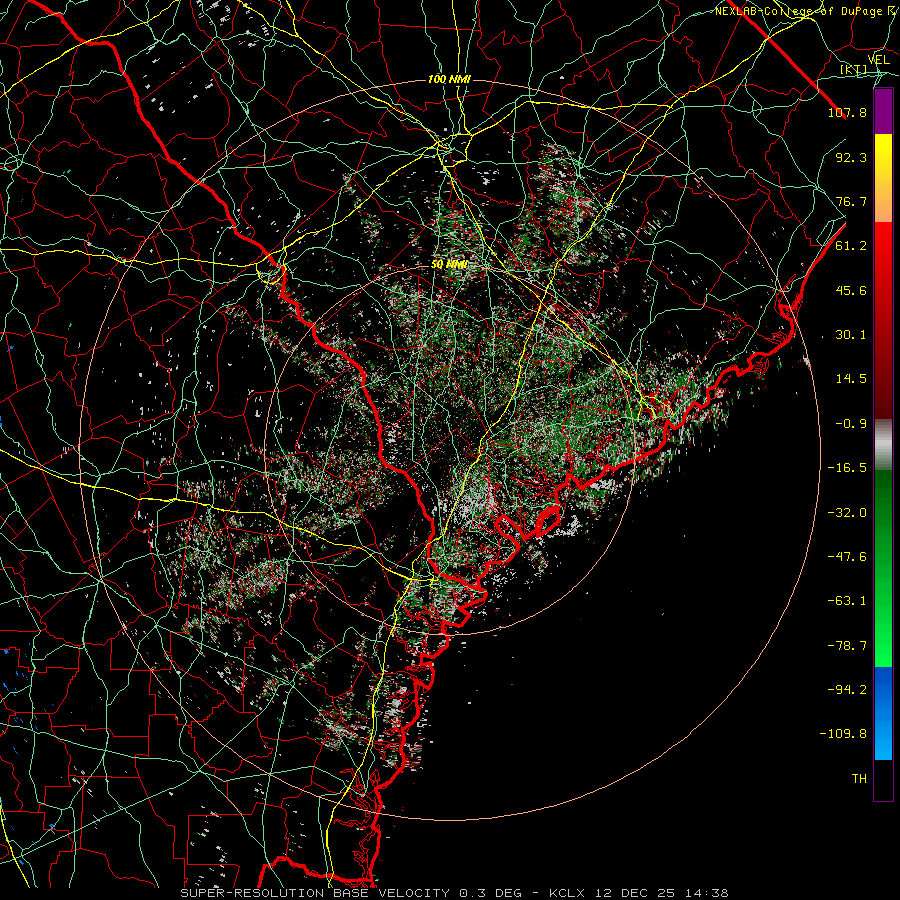900x900 pixels.
Task: Click the TH threshold label in legend
Action: [859, 779]
